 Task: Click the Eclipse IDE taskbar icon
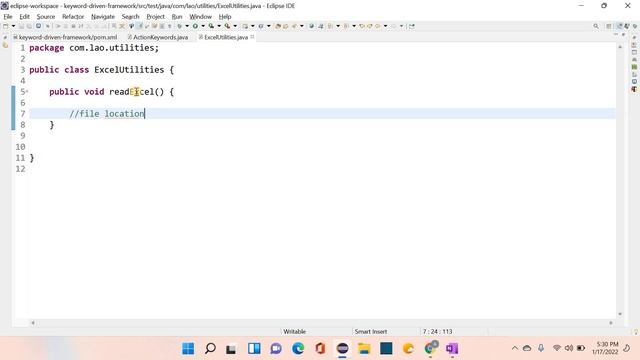[x=342, y=349]
